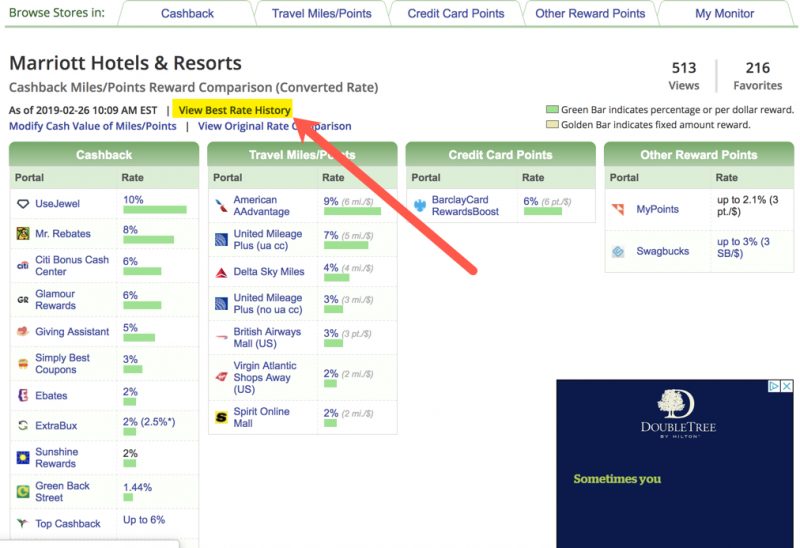The height and width of the screenshot is (548, 800).
Task: Click BarclayCard 6% green rate bar
Action: click(x=542, y=211)
